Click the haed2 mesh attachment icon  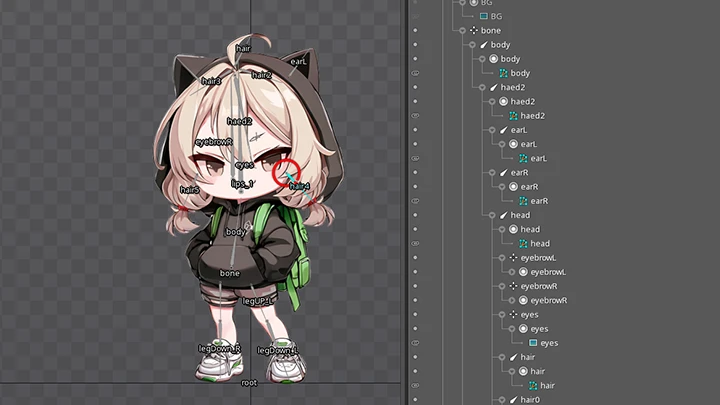point(513,116)
